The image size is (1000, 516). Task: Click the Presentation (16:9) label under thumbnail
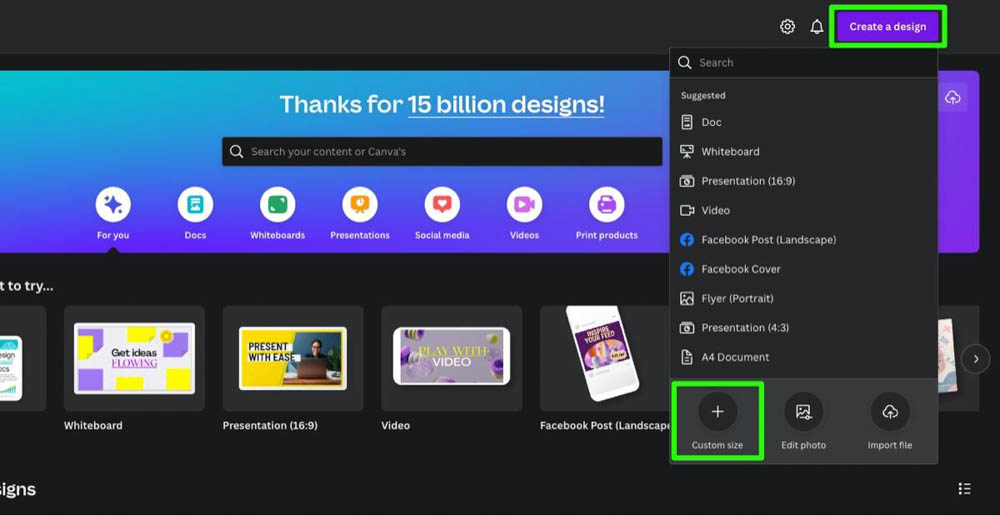[x=270, y=425]
